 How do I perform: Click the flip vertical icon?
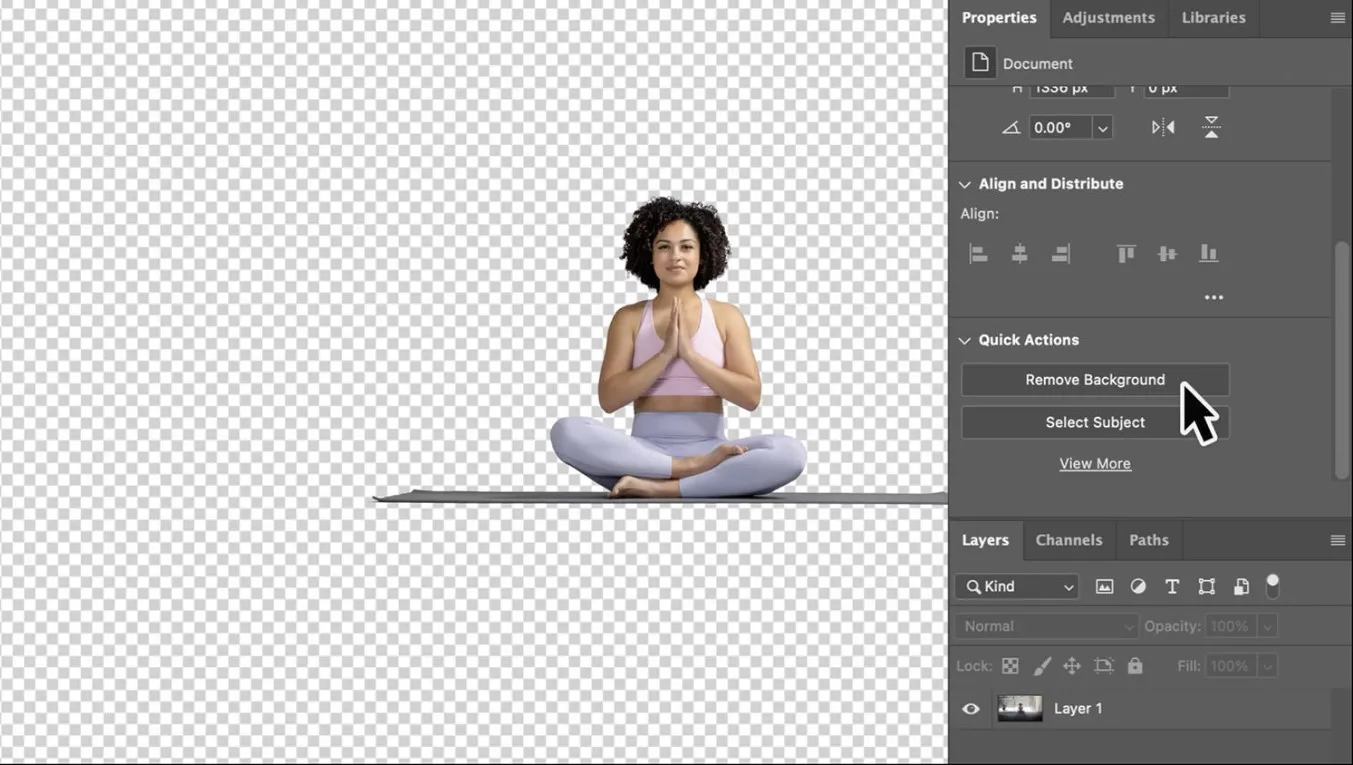pyautogui.click(x=1211, y=127)
